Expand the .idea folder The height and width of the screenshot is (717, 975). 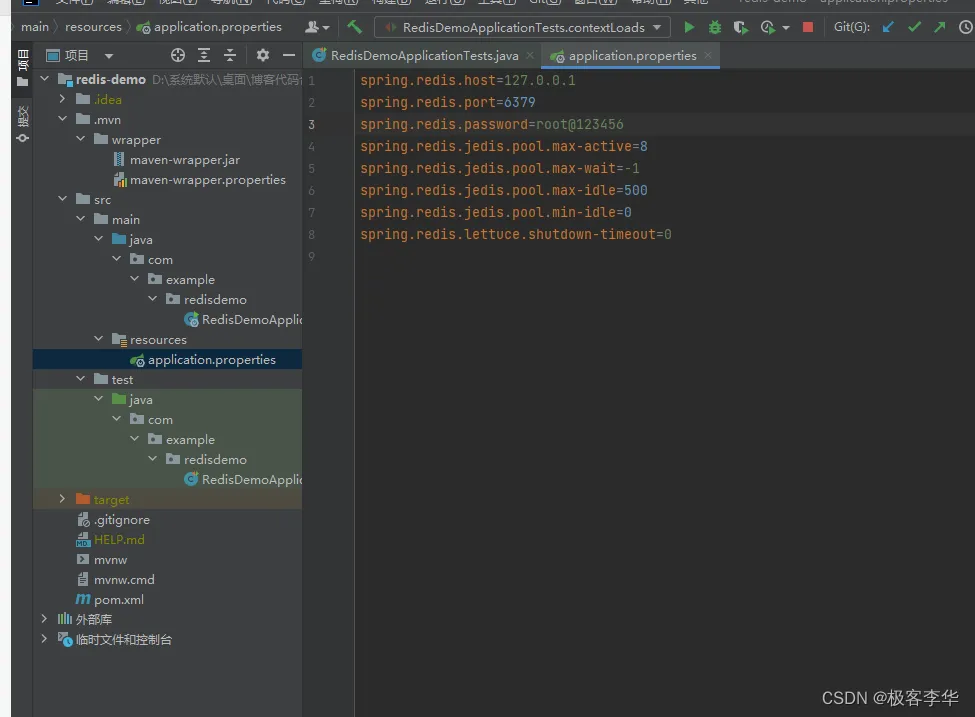[63, 99]
